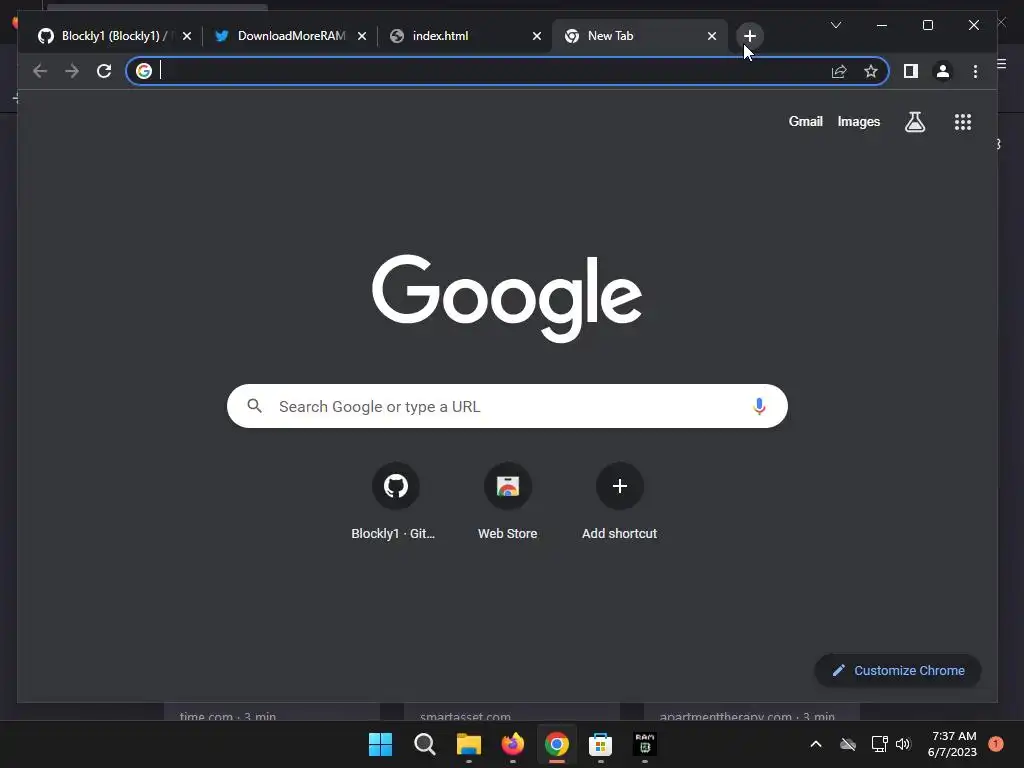Open File Explorer from taskbar

tap(468, 744)
